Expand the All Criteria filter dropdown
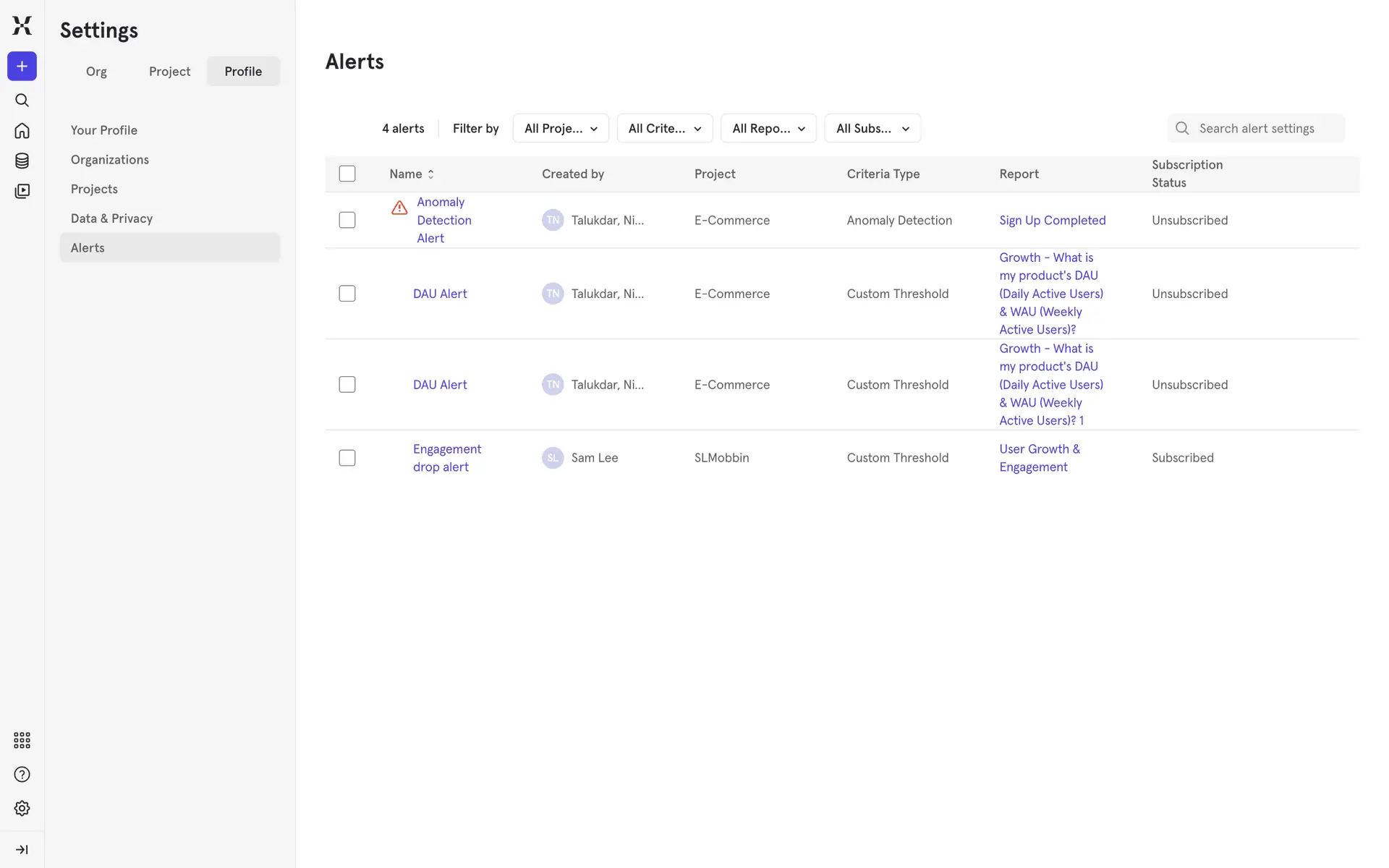Viewport: 1389px width, 868px height. click(664, 129)
